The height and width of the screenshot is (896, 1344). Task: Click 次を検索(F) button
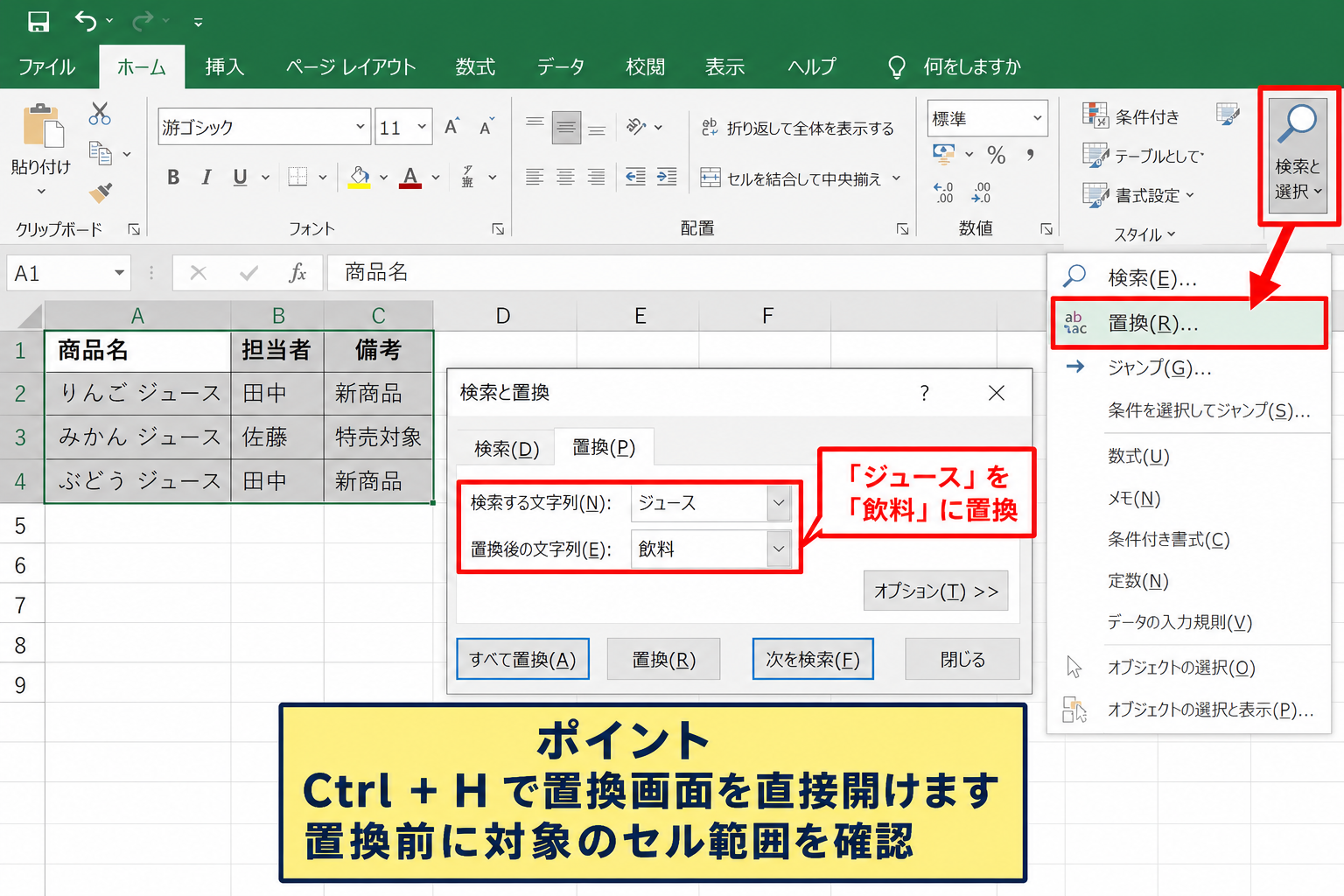tap(813, 659)
